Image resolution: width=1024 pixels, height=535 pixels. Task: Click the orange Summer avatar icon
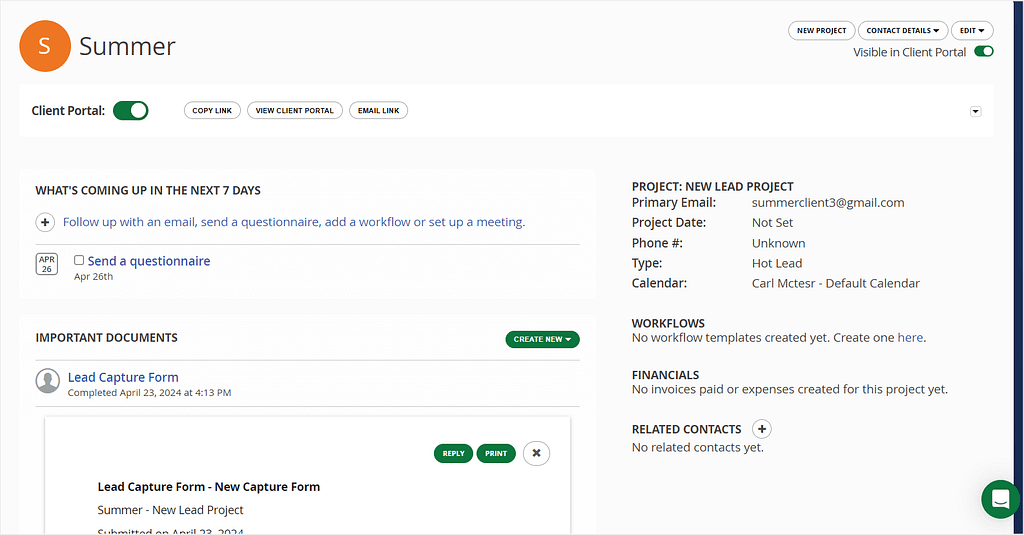click(x=45, y=47)
